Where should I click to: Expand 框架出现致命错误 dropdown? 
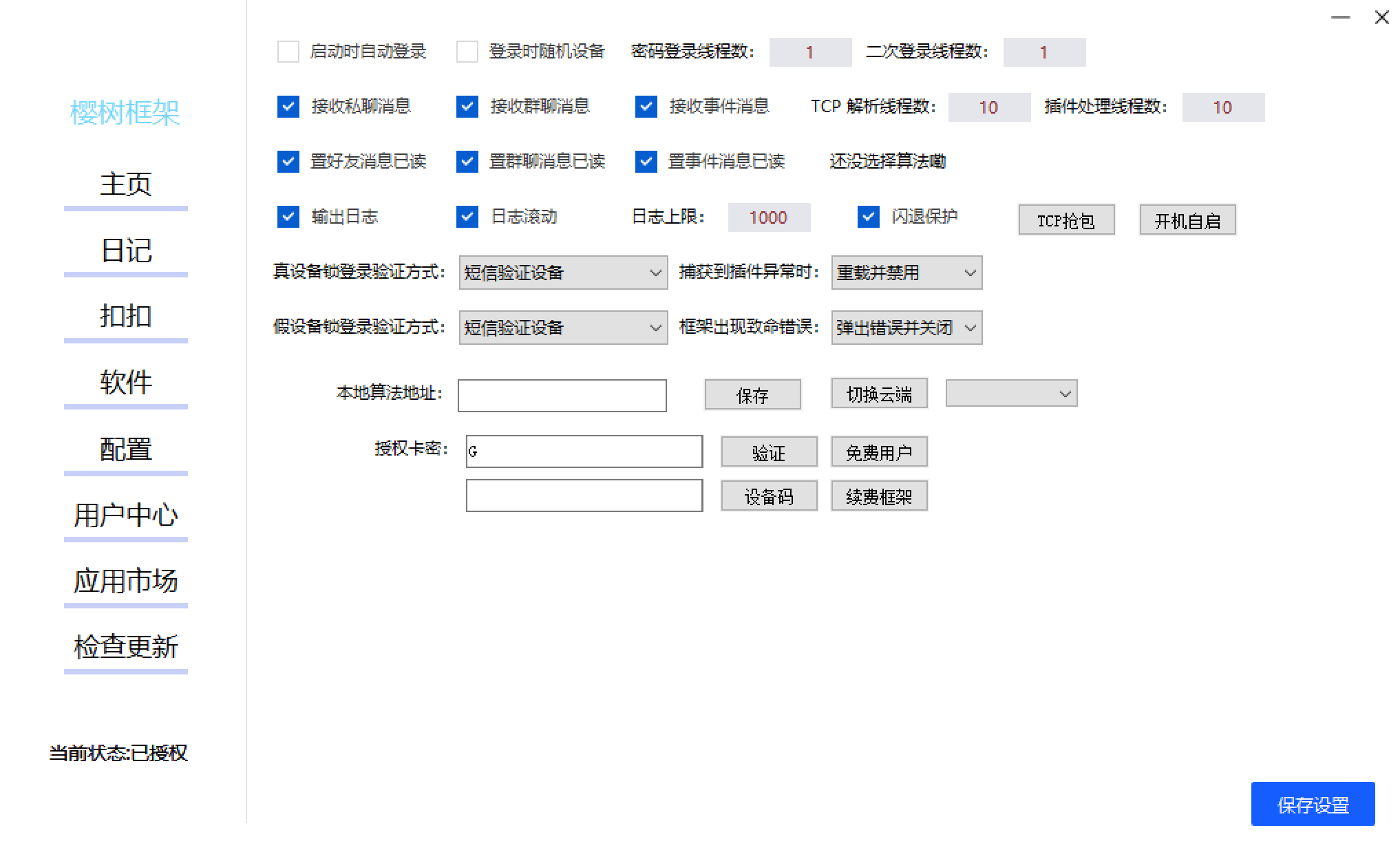969,327
